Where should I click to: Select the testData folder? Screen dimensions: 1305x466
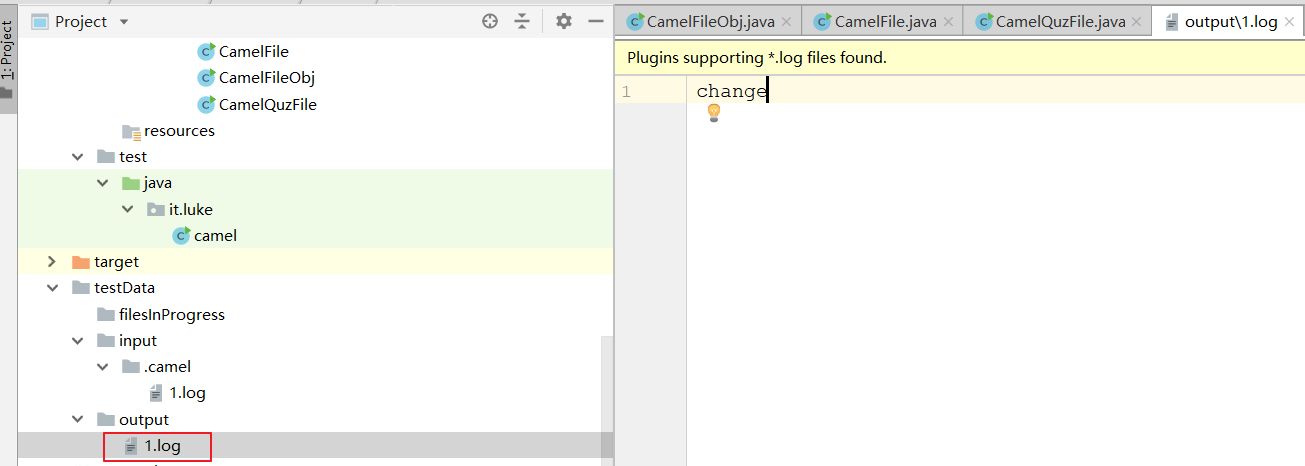[124, 288]
